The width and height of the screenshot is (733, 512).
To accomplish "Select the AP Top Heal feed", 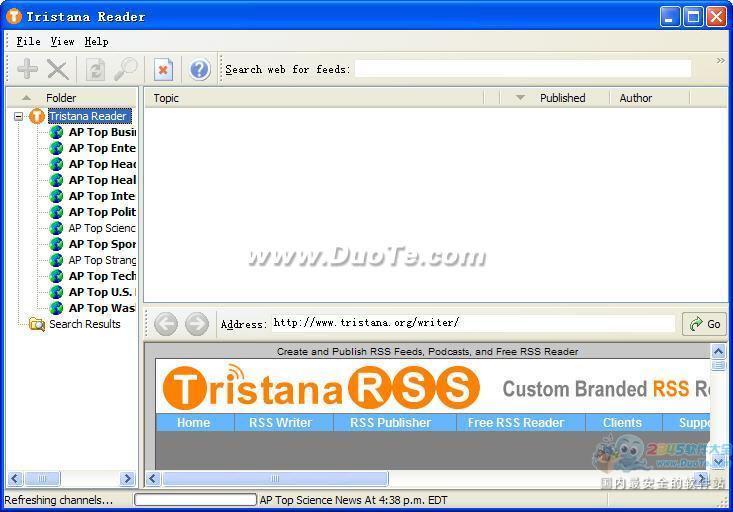I will [102, 180].
